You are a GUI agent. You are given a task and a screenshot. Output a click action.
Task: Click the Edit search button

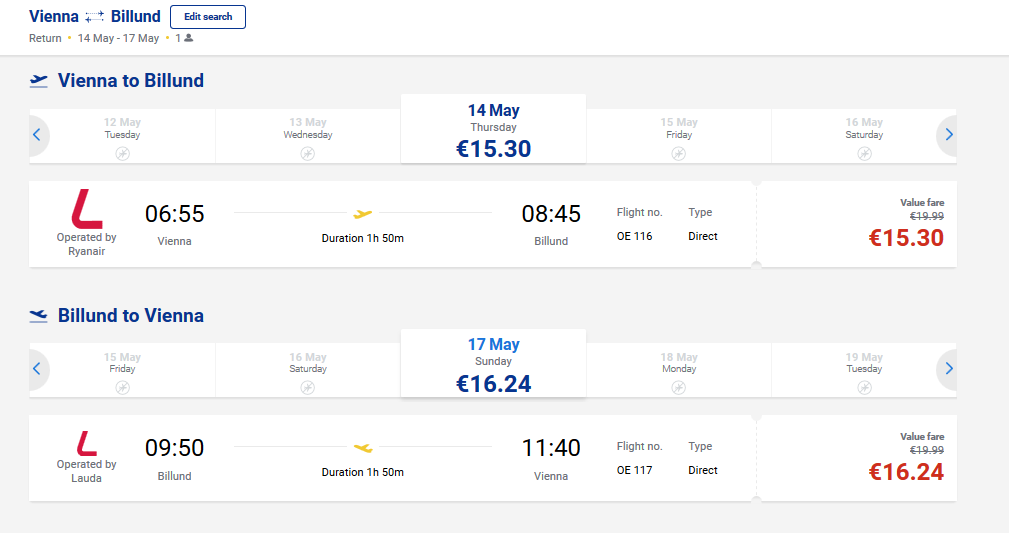[x=208, y=17]
